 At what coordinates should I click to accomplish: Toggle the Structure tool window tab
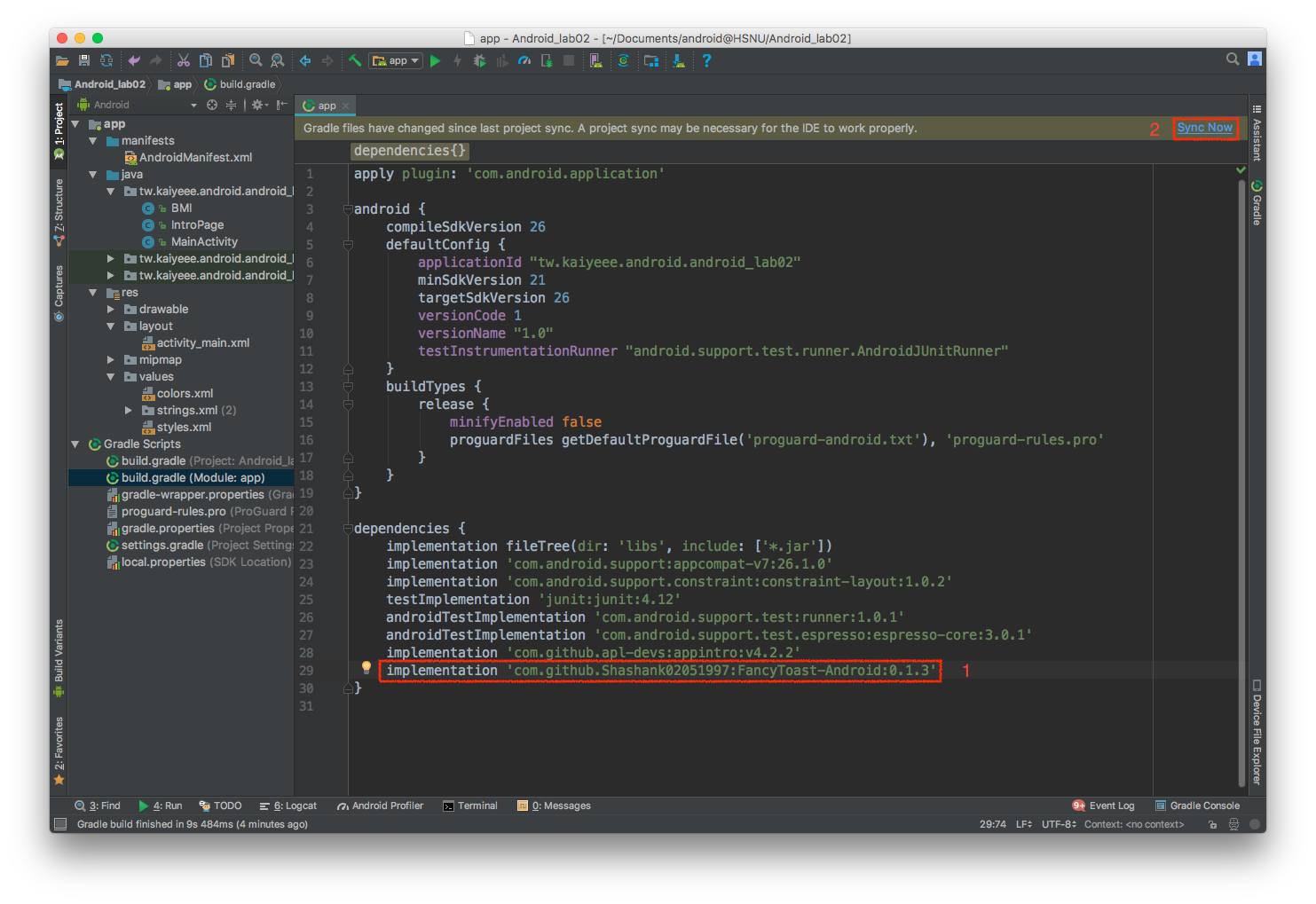(x=59, y=213)
